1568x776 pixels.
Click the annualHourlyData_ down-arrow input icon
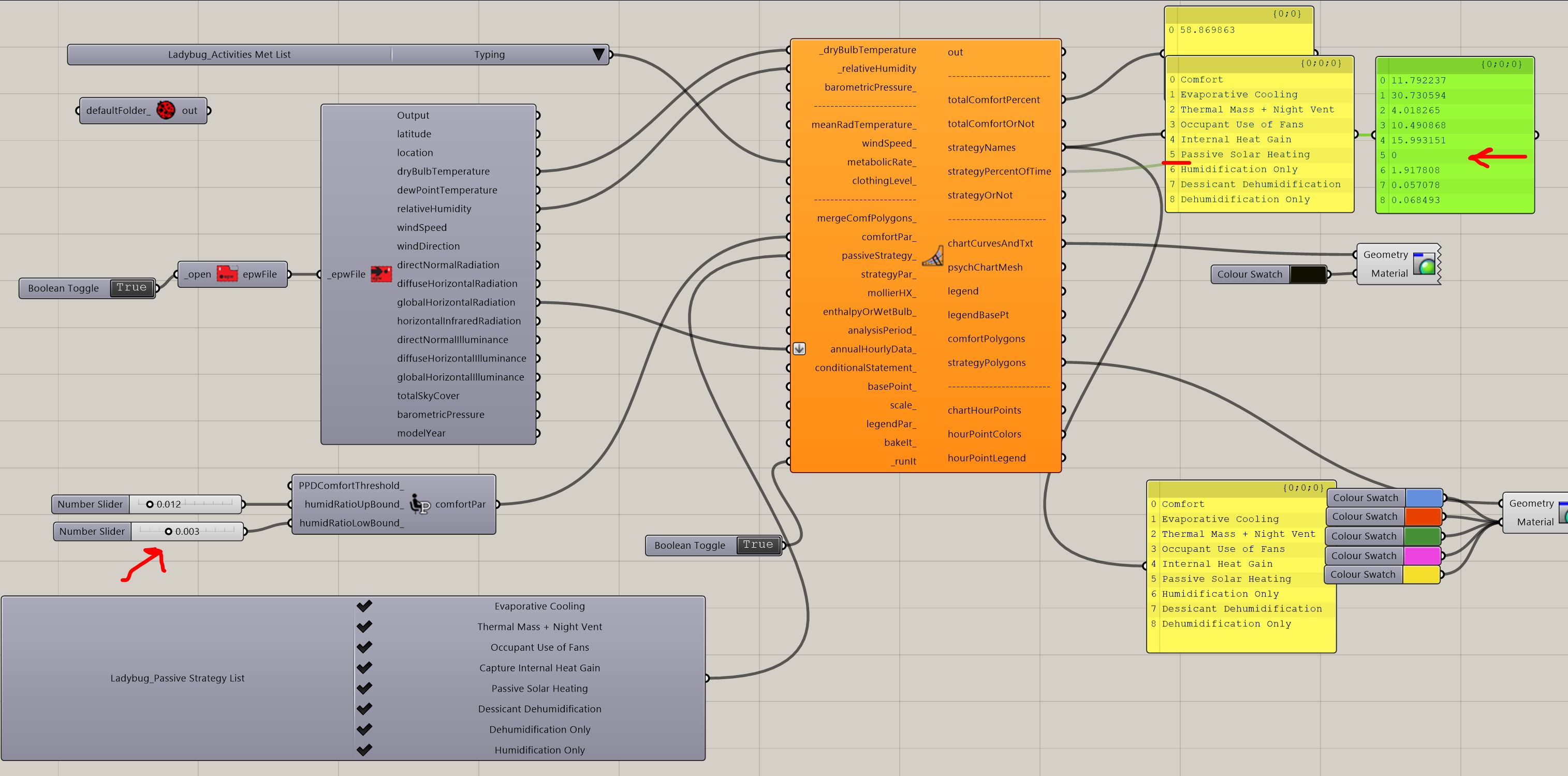799,349
